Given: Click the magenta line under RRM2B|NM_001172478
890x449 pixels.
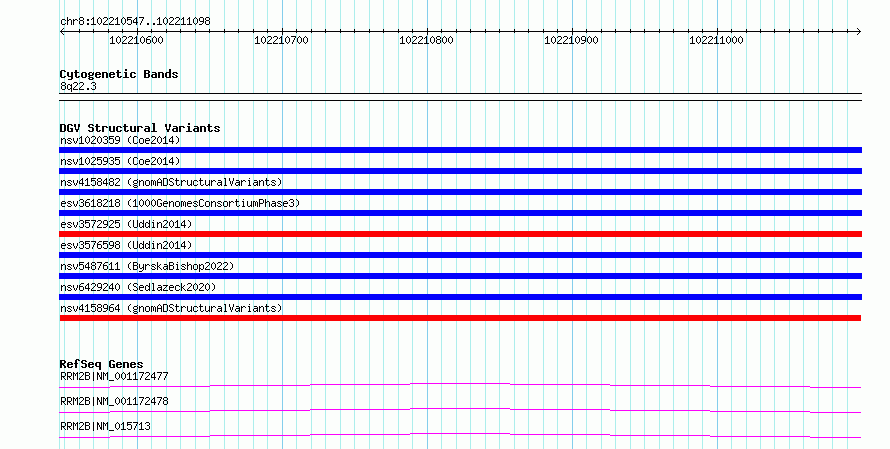Looking at the screenshot, I should pos(460,410).
